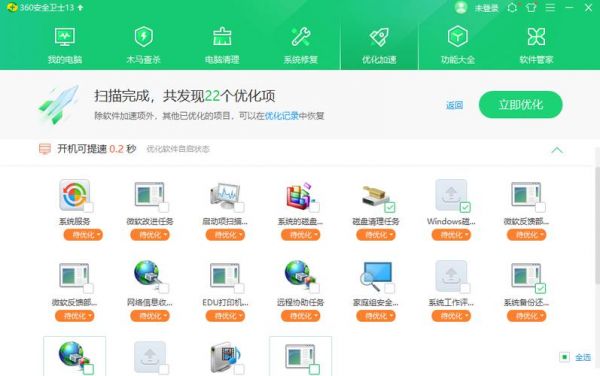Click the 微软改进任务 item icon
This screenshot has height=376, width=600.
click(150, 195)
